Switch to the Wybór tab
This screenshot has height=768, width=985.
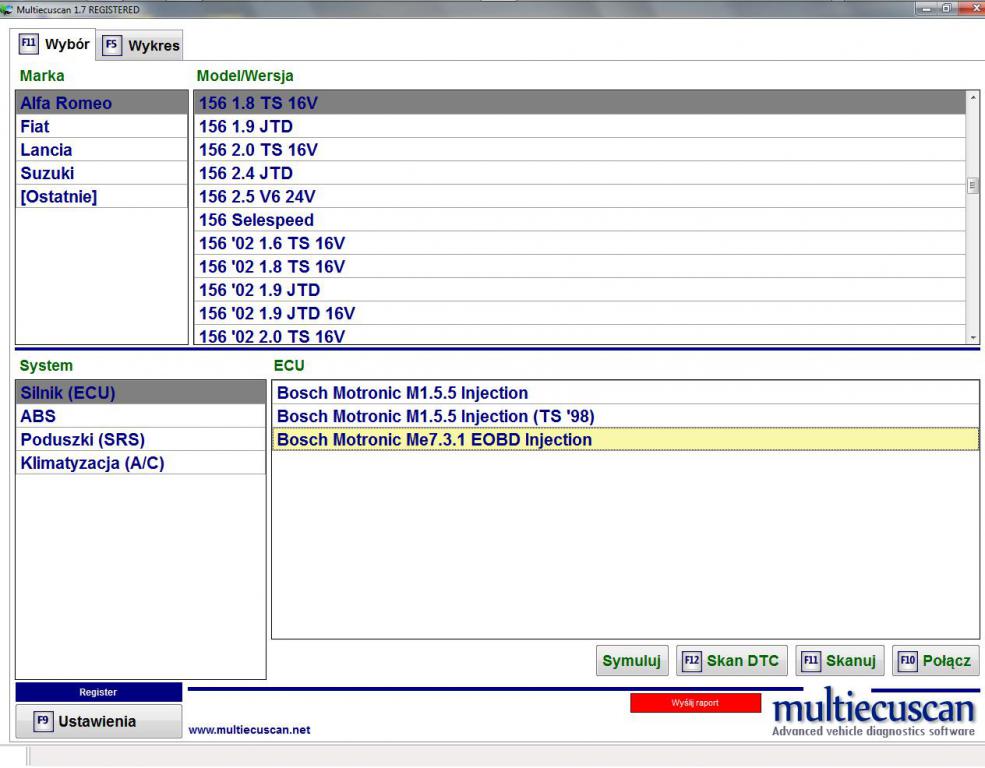coord(57,45)
